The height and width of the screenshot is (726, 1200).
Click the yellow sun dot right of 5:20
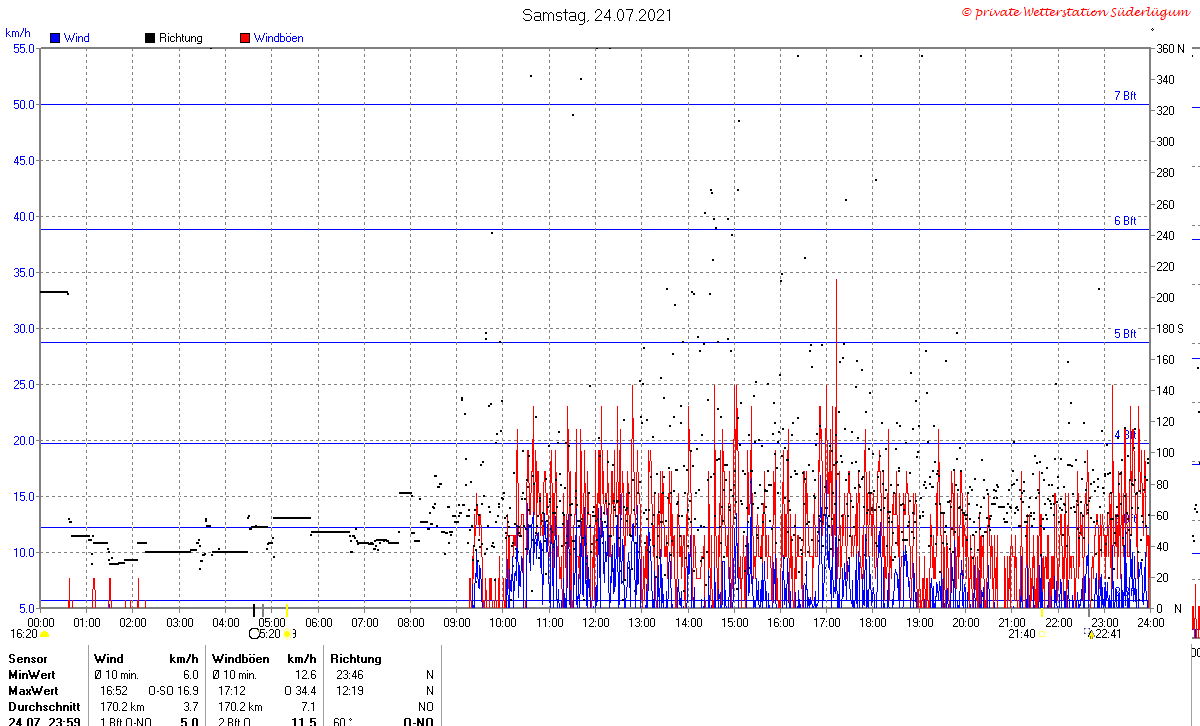click(287, 634)
